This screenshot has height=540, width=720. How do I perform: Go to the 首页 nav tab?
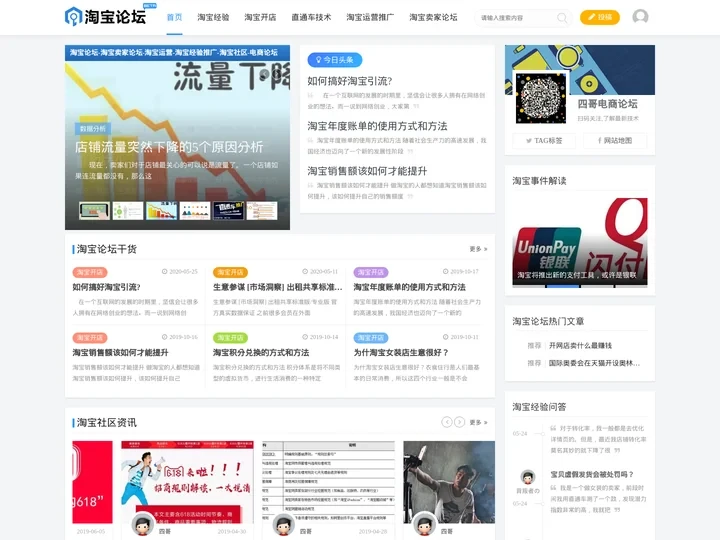tap(174, 17)
